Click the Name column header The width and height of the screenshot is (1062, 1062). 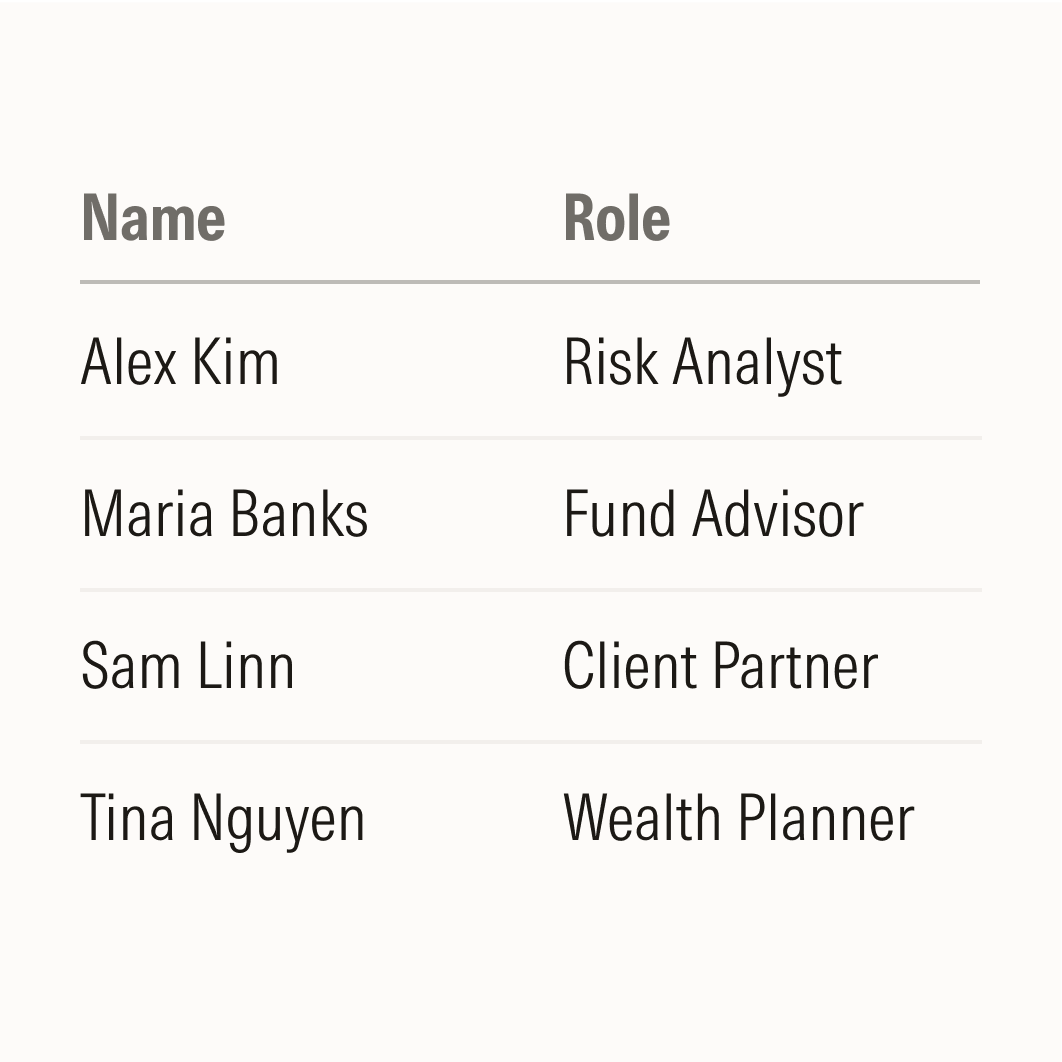click(x=153, y=218)
